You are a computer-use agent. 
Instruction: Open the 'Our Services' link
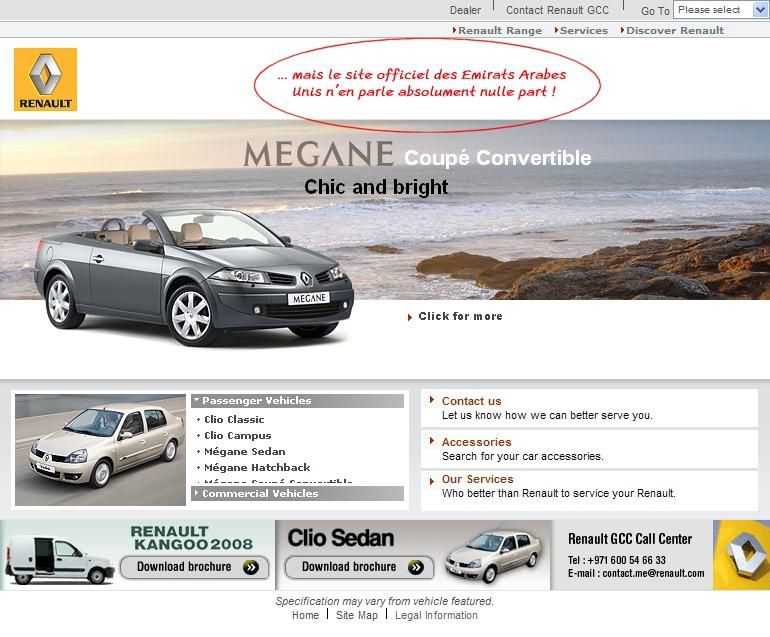(477, 479)
